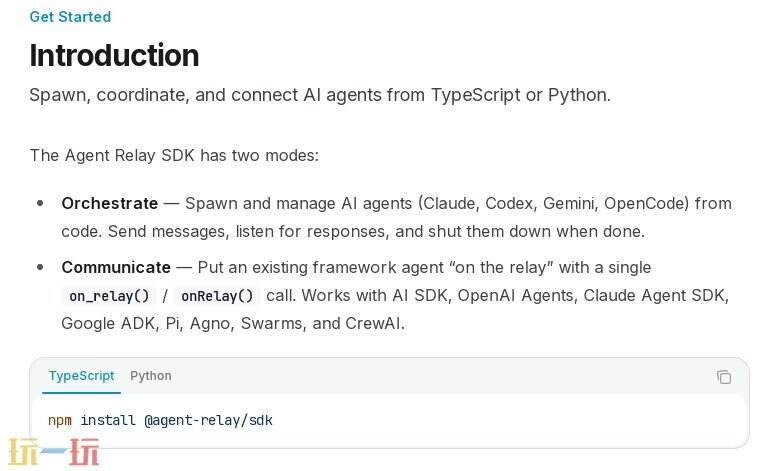Click the Claude Agent SDK text
The height and width of the screenshot is (471, 766).
[656, 295]
